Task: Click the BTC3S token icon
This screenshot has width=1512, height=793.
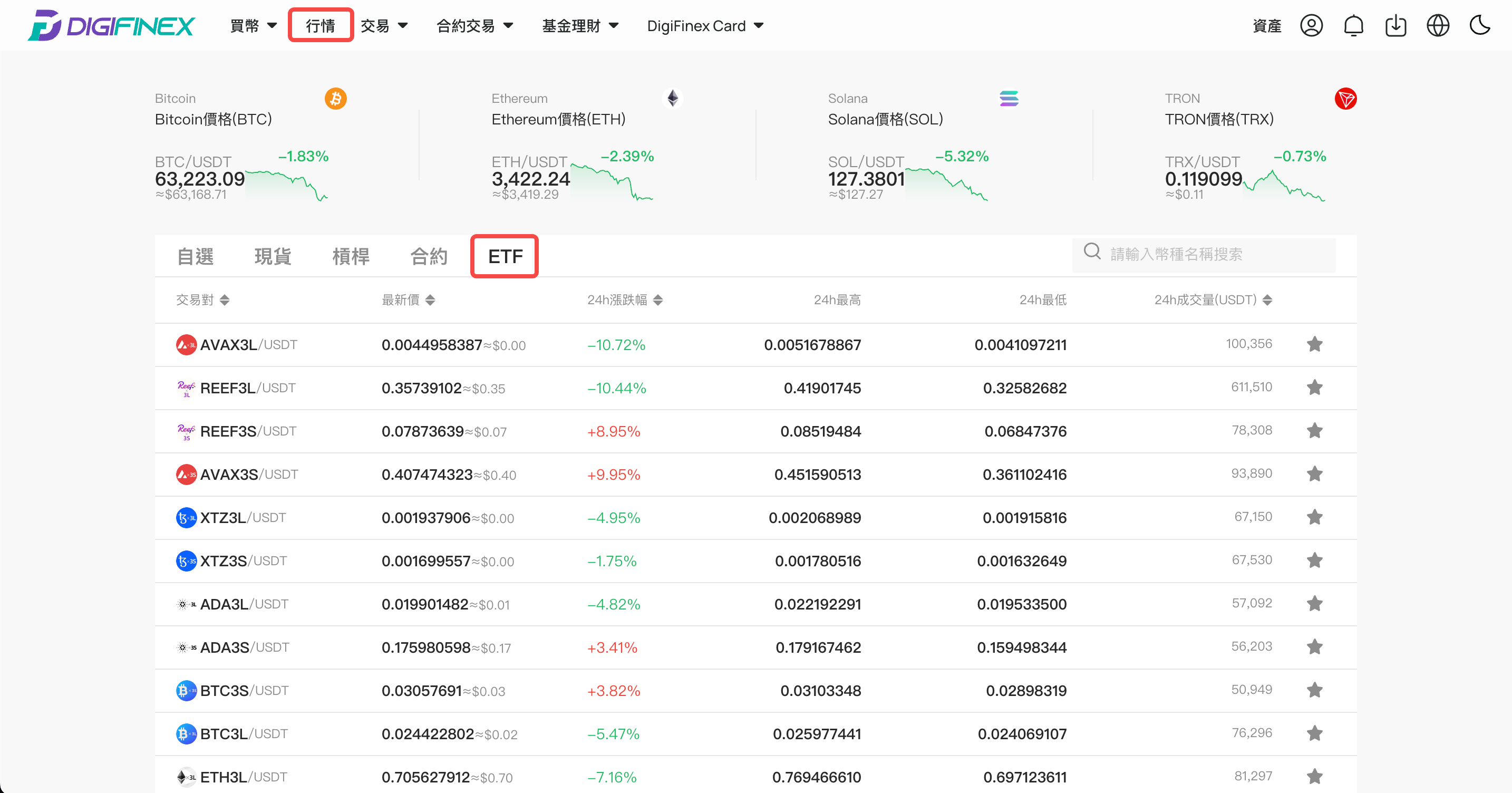Action: [186, 691]
